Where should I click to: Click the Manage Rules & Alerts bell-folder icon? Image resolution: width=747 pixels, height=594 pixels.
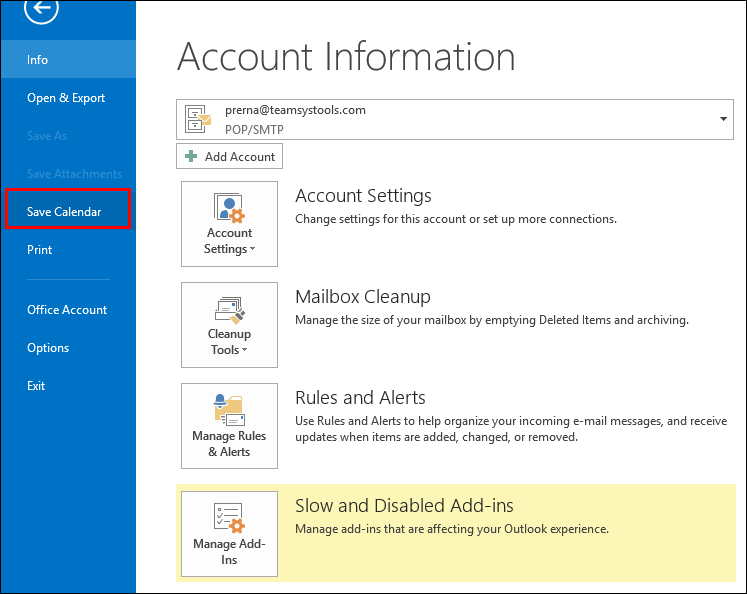(x=229, y=410)
